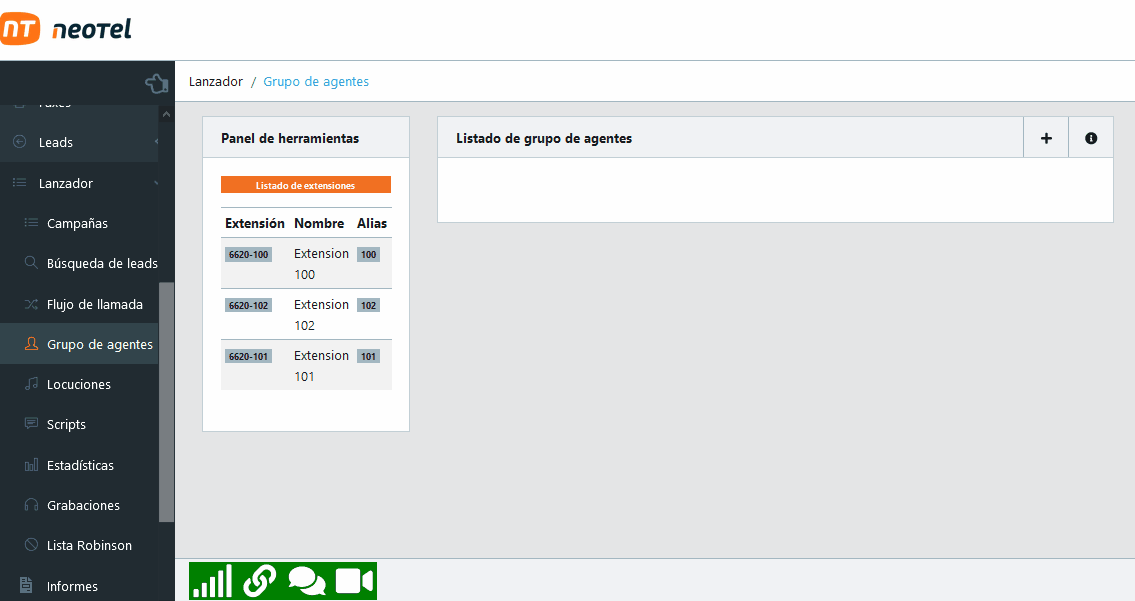Click the green signal bars icon
The height and width of the screenshot is (601, 1135).
tap(212, 581)
